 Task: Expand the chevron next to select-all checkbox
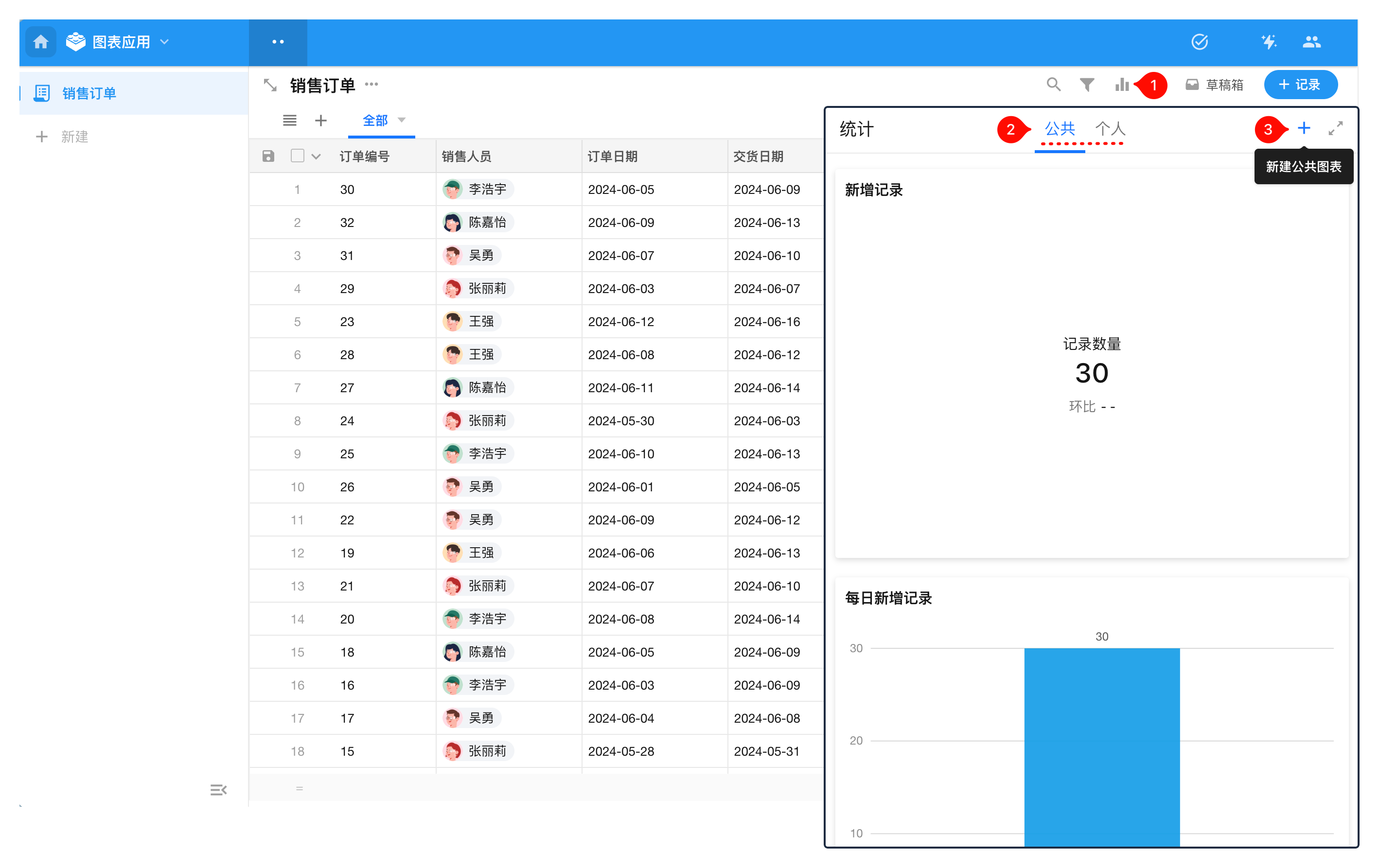[316, 156]
